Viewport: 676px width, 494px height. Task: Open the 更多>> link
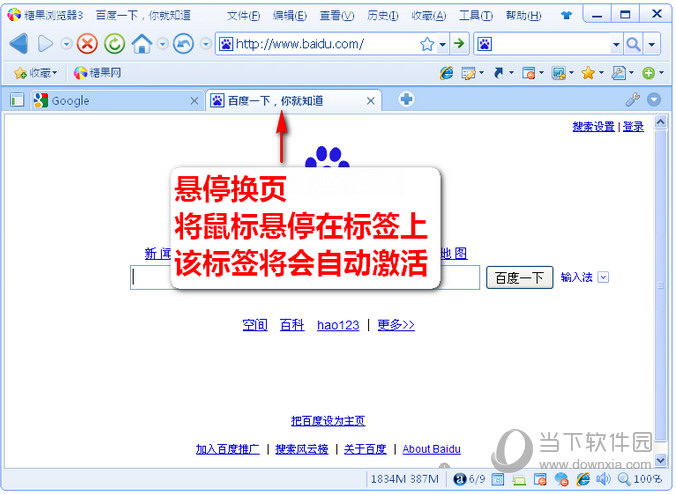coord(396,325)
